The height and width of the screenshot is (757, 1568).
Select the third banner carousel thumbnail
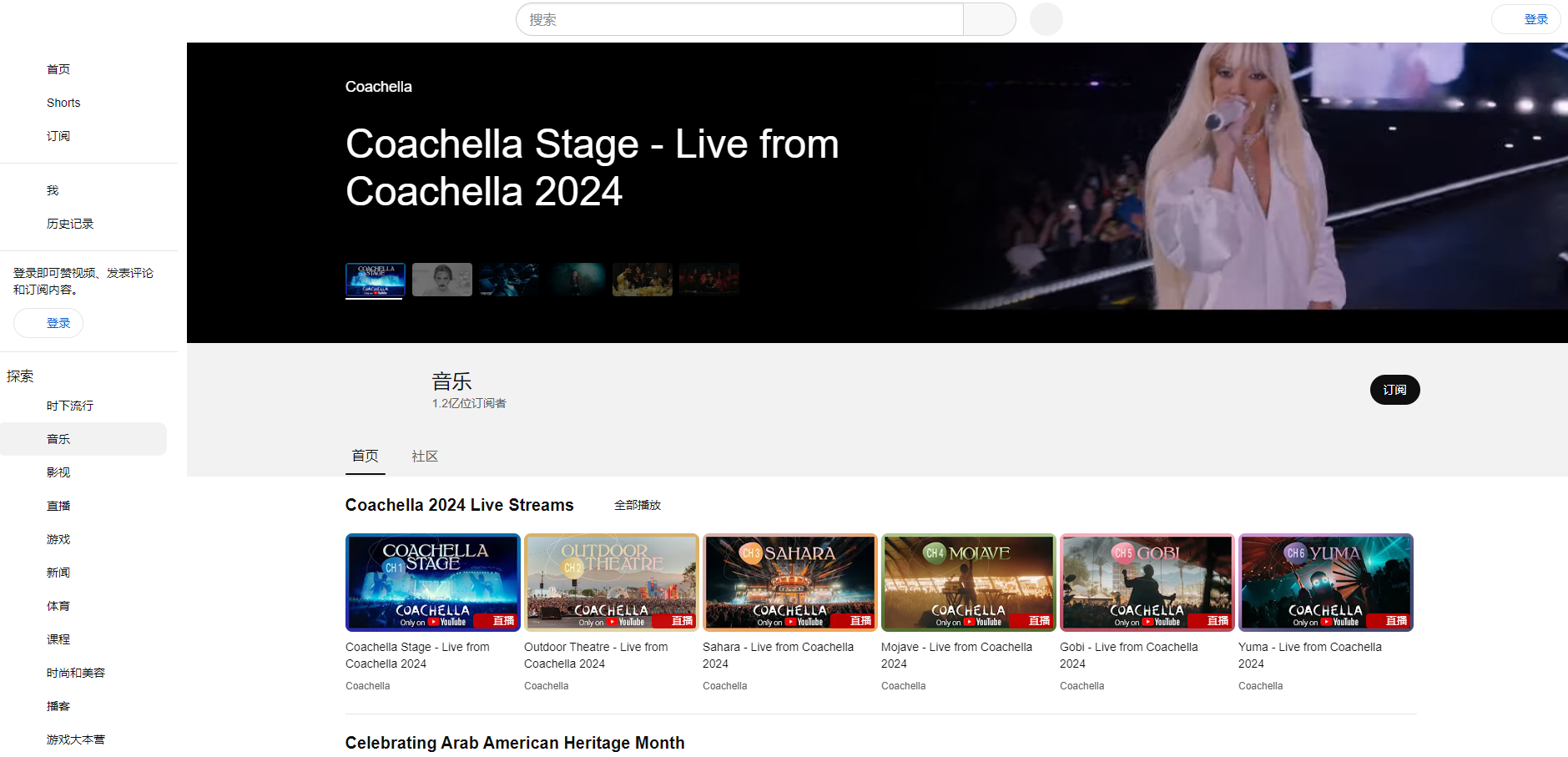click(509, 280)
